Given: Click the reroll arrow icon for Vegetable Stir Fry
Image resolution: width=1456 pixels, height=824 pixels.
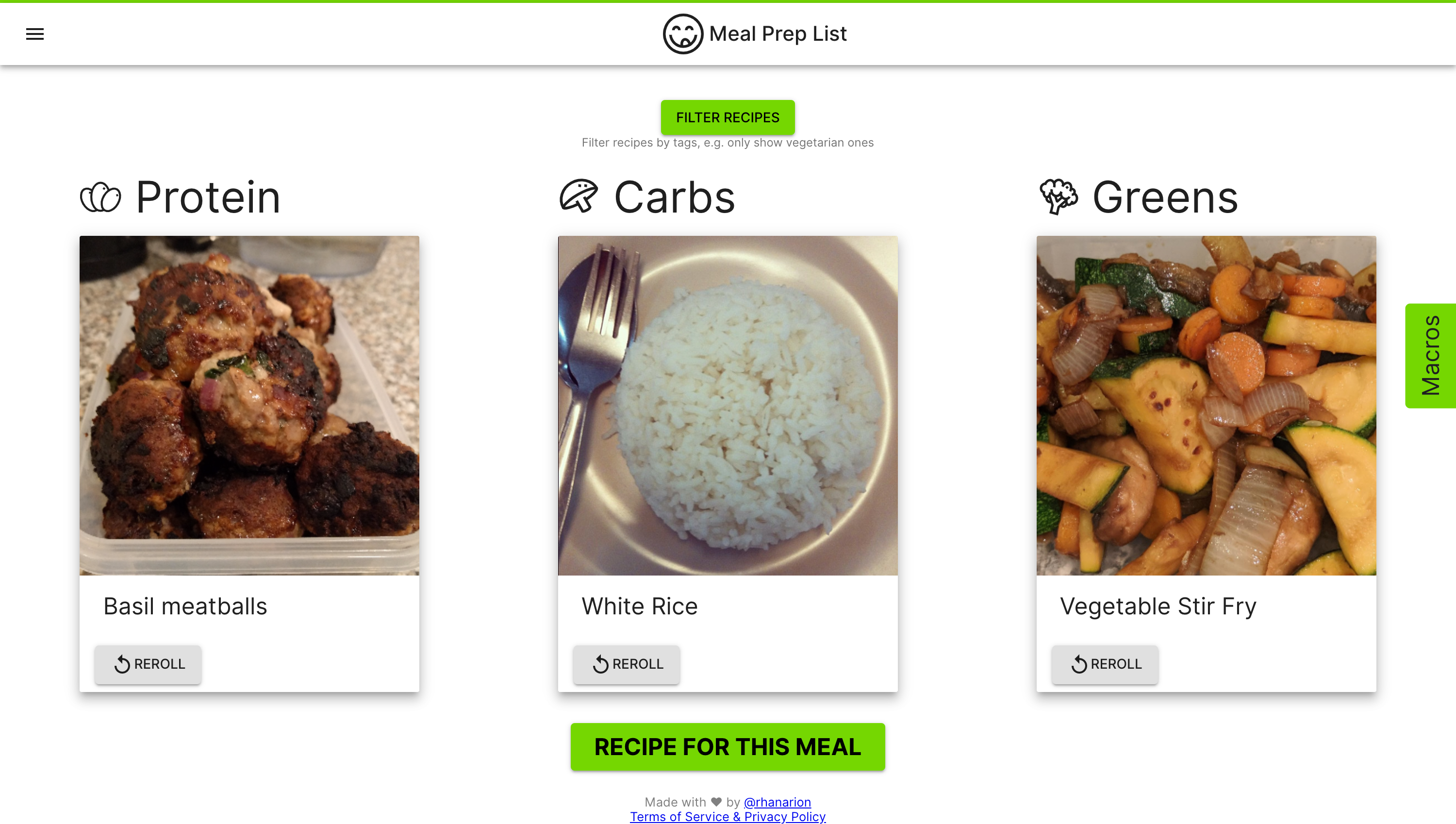Looking at the screenshot, I should click(x=1078, y=664).
